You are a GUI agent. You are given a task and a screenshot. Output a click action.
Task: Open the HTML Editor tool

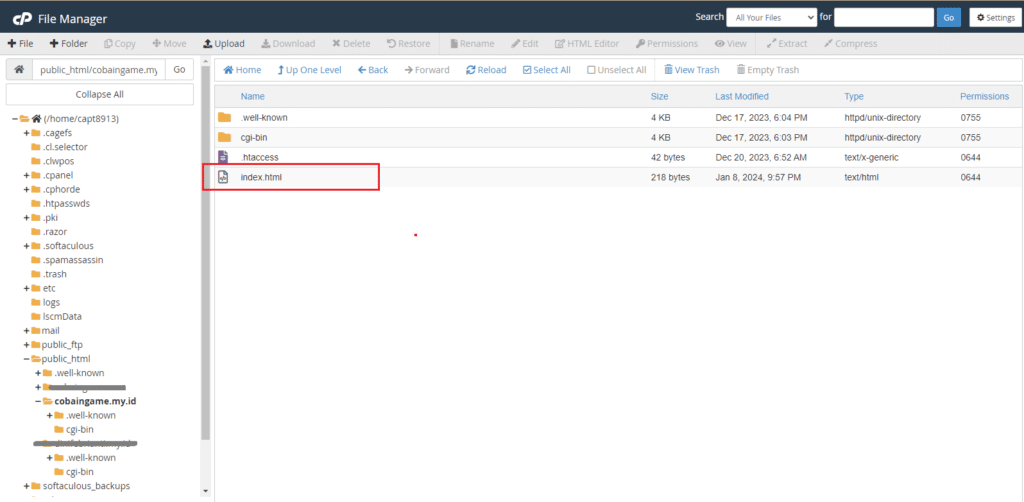[586, 44]
